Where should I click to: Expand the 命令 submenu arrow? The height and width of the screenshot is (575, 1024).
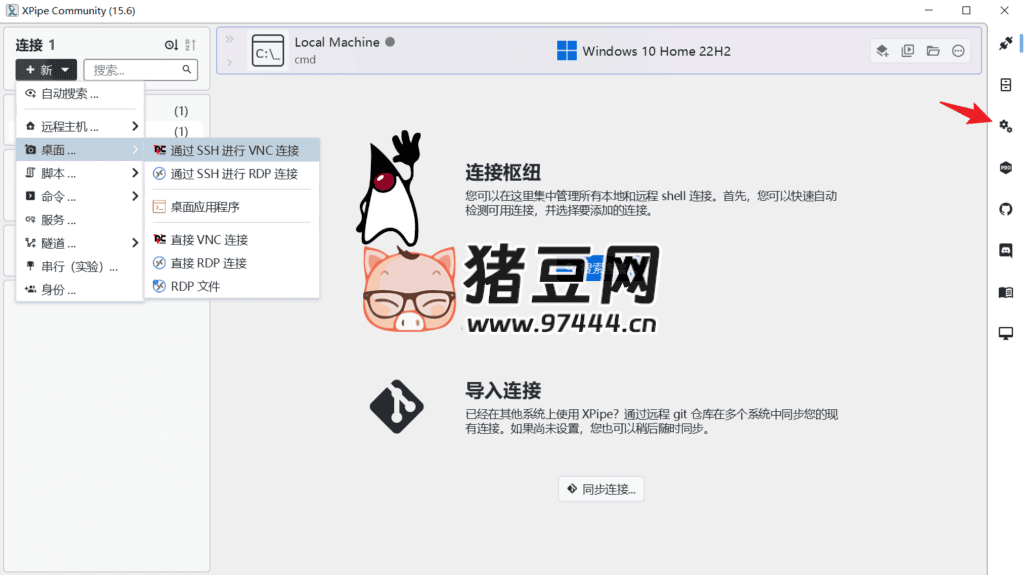[x=135, y=196]
